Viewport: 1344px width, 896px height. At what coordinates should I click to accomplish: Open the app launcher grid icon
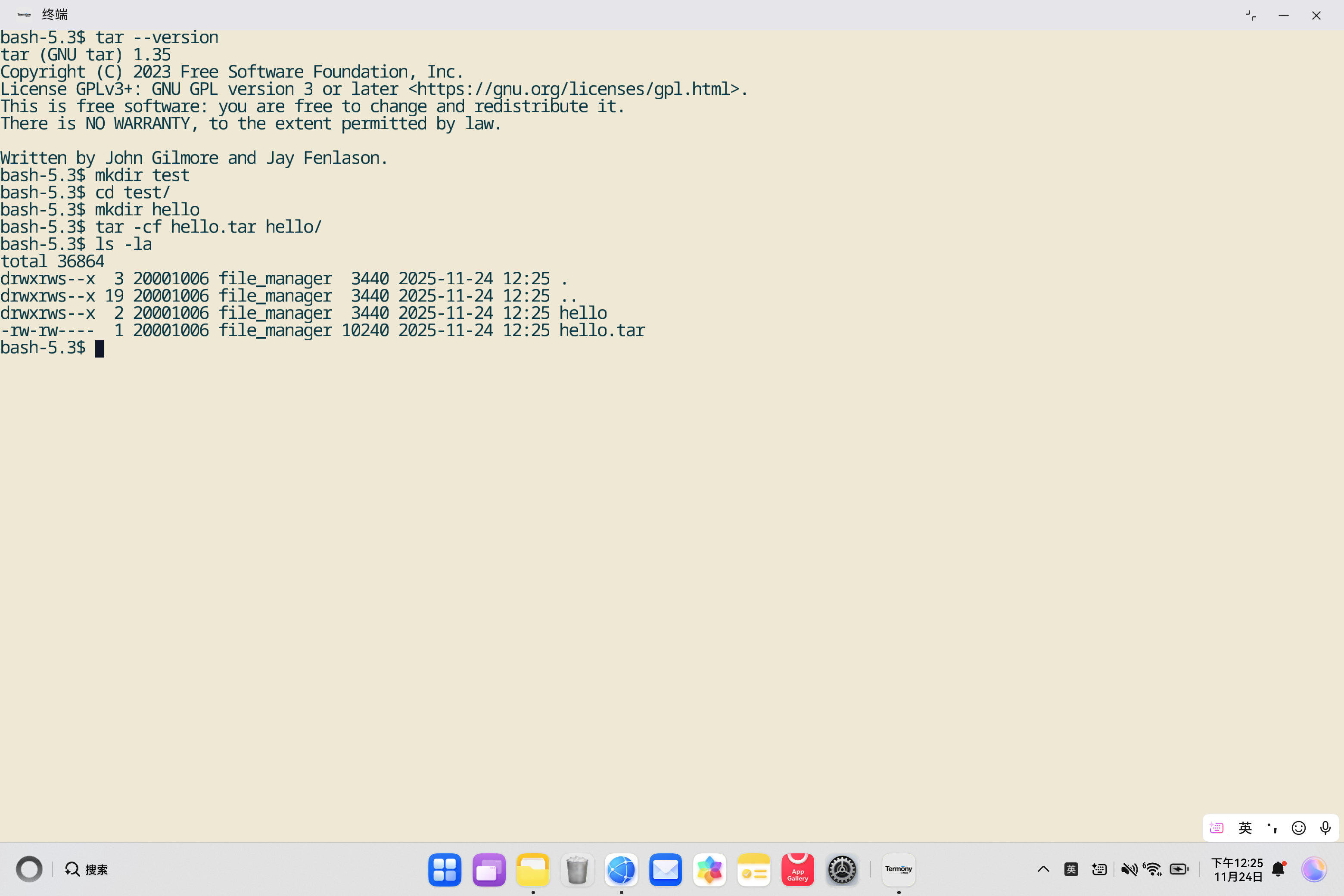click(445, 869)
